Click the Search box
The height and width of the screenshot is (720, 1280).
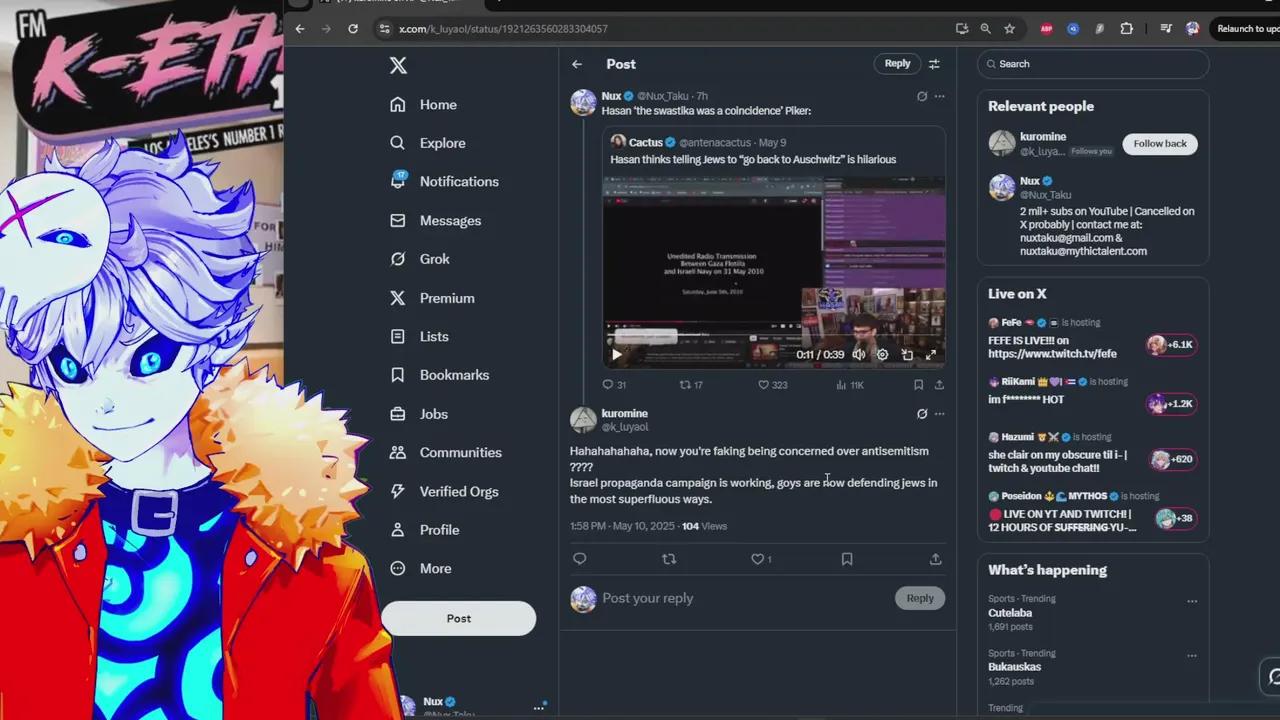(1093, 64)
